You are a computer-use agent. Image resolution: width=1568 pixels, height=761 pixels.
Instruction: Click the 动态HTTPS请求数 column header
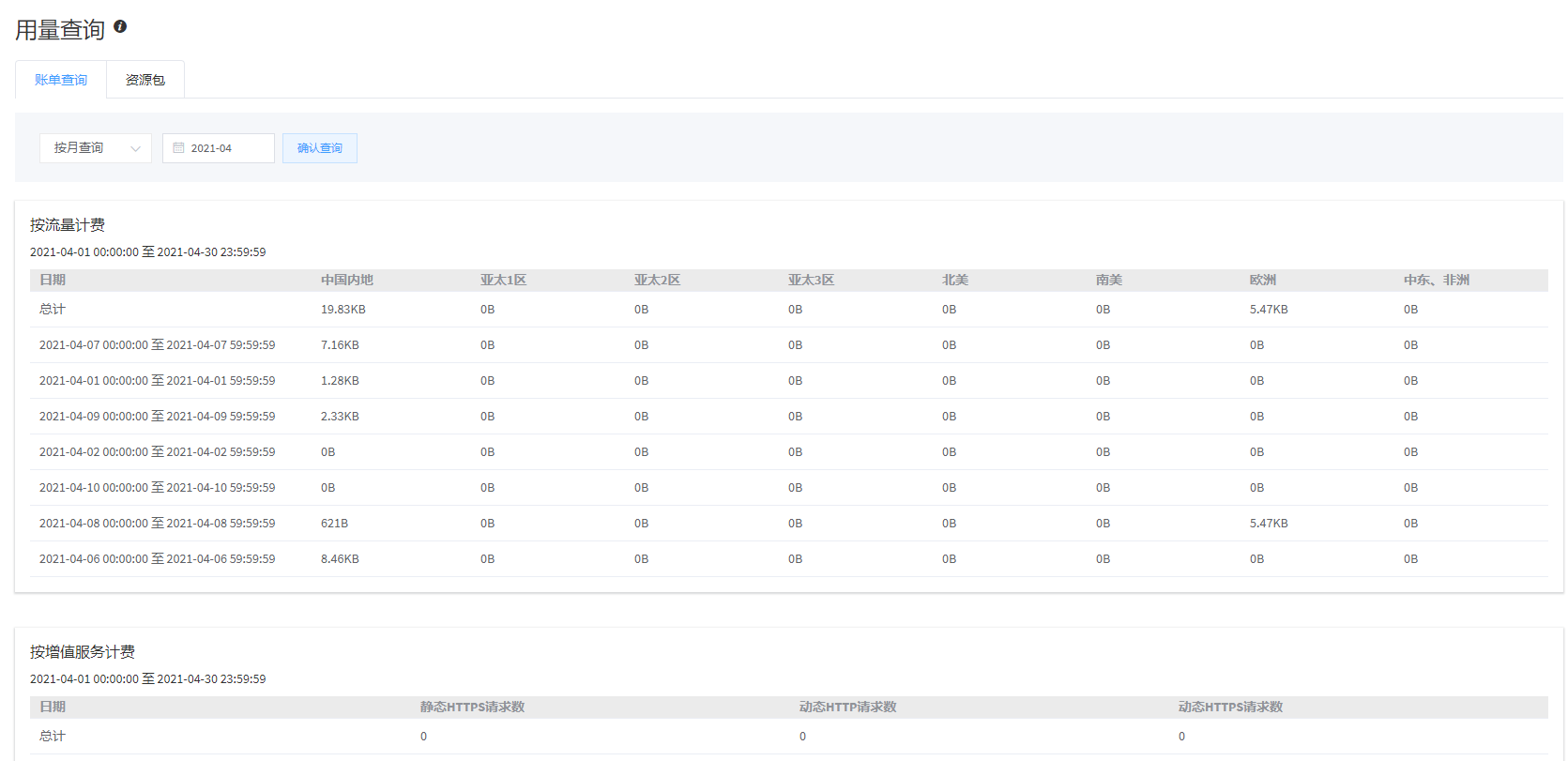1230,707
